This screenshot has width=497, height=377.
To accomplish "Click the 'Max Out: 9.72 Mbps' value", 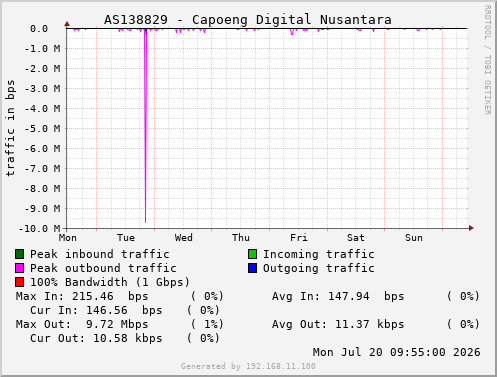I will tap(82, 324).
